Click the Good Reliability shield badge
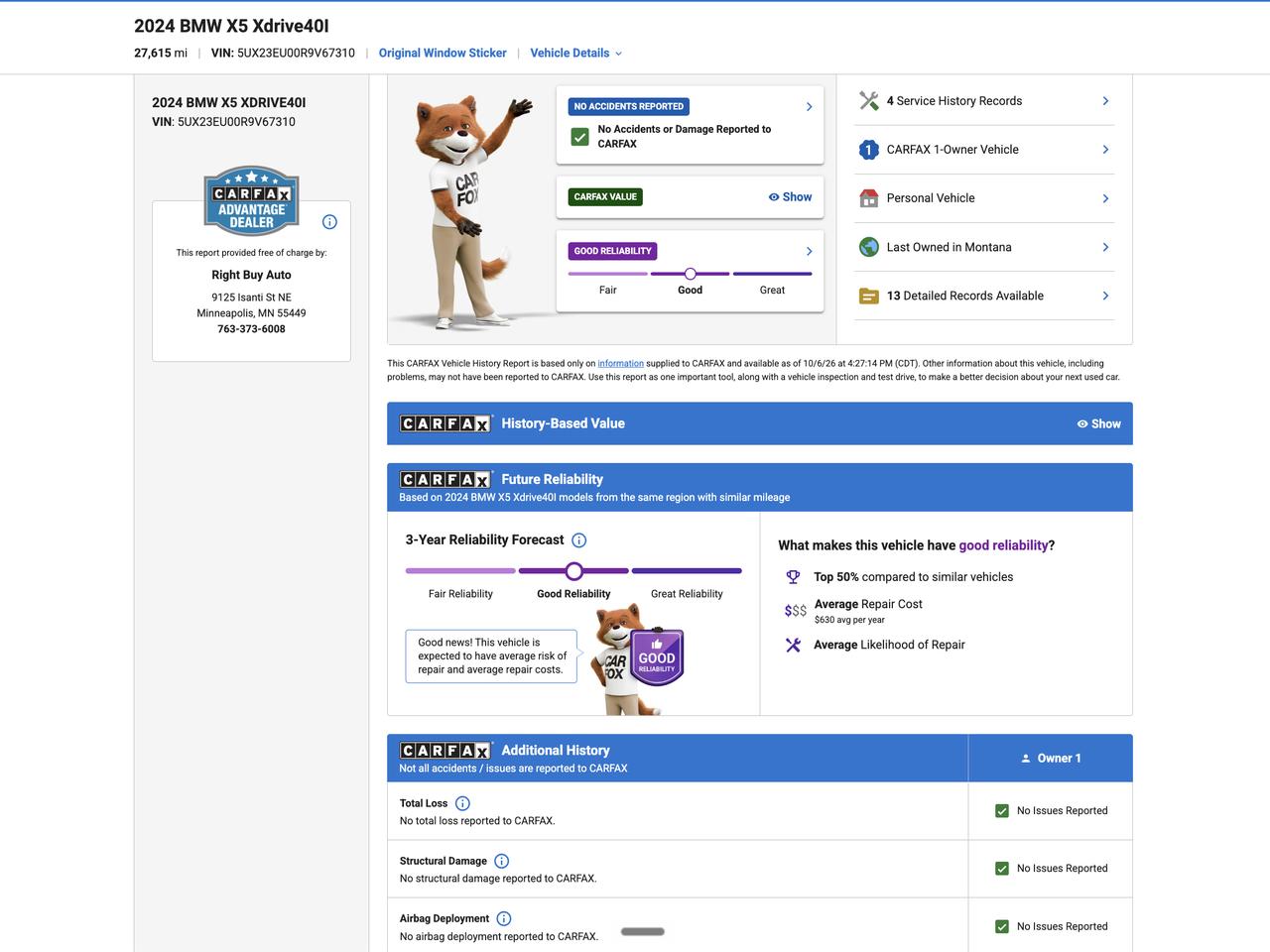Viewport: 1270px width, 952px height. [657, 657]
